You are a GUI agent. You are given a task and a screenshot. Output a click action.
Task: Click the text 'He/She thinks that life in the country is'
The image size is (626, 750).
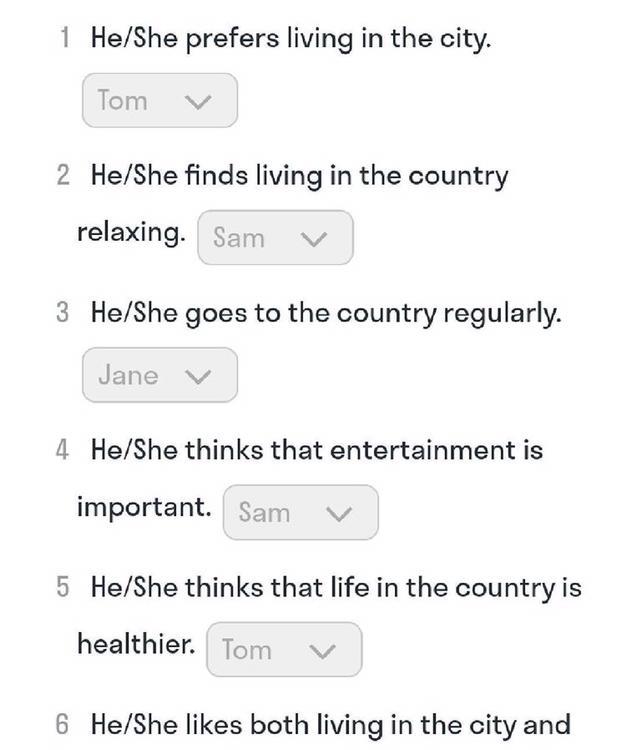click(x=335, y=587)
